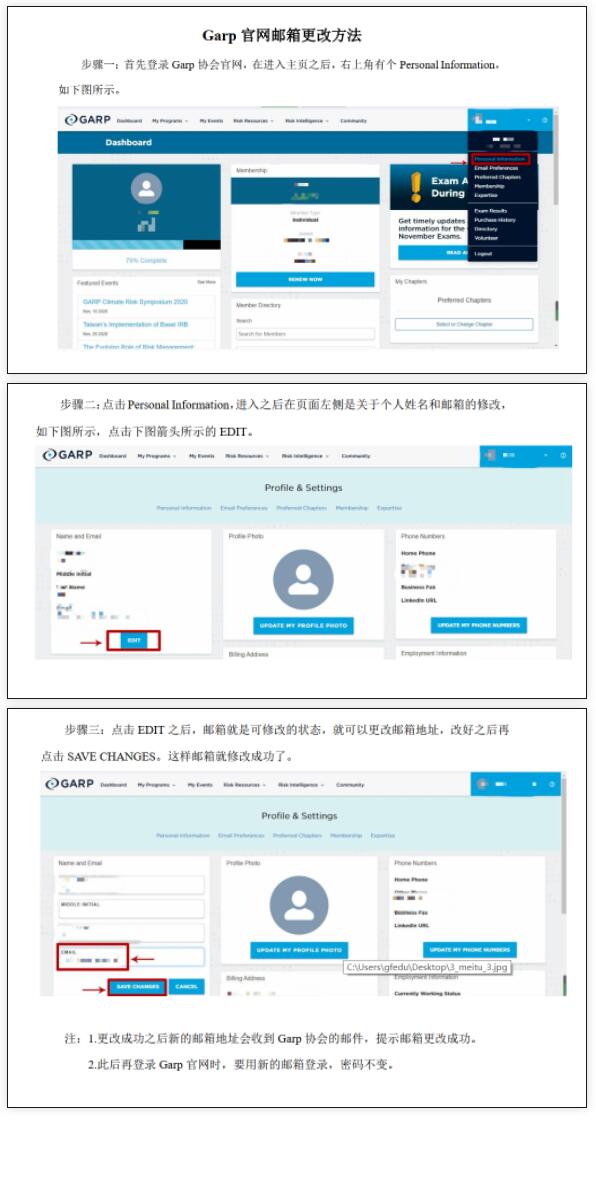Click the EDIT button under Name and Email
Screen dimensions: 596x1178
click(x=134, y=640)
